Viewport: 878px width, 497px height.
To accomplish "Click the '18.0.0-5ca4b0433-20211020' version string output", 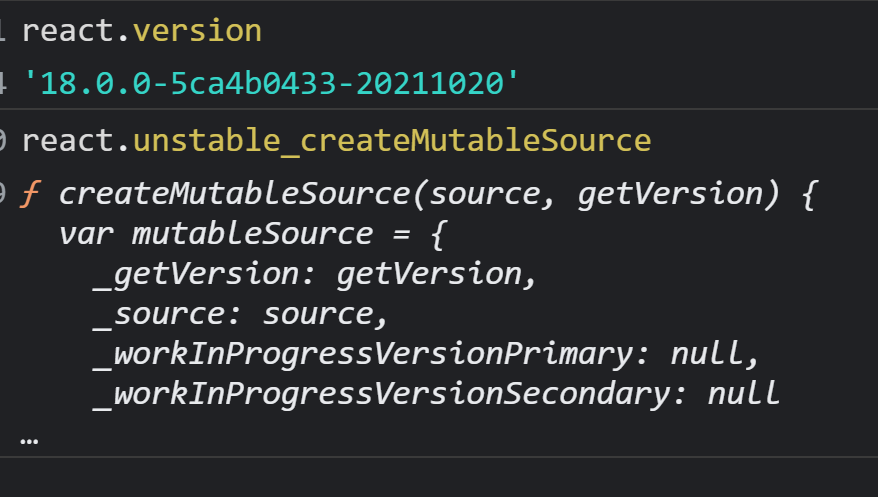I will tap(272, 84).
